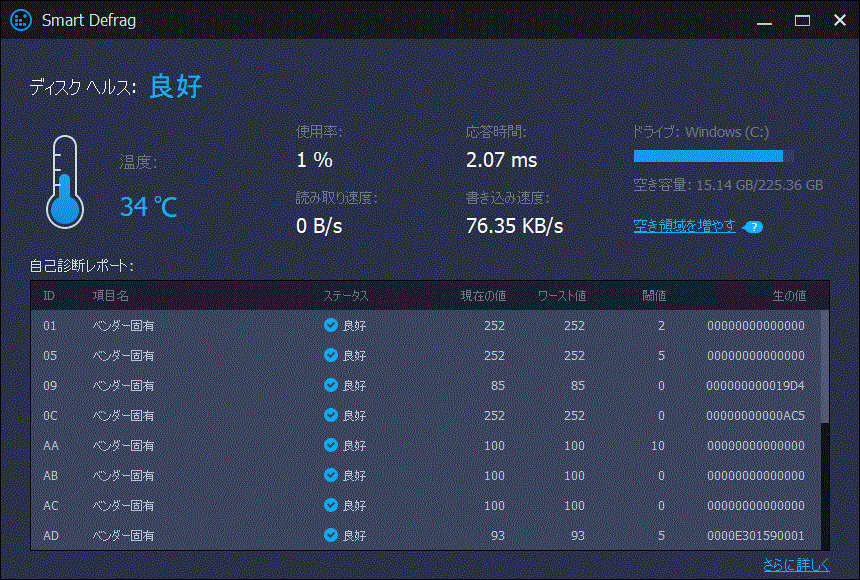Click the status checkmark icon in row 0C
The width and height of the screenshot is (860, 580).
[x=331, y=415]
